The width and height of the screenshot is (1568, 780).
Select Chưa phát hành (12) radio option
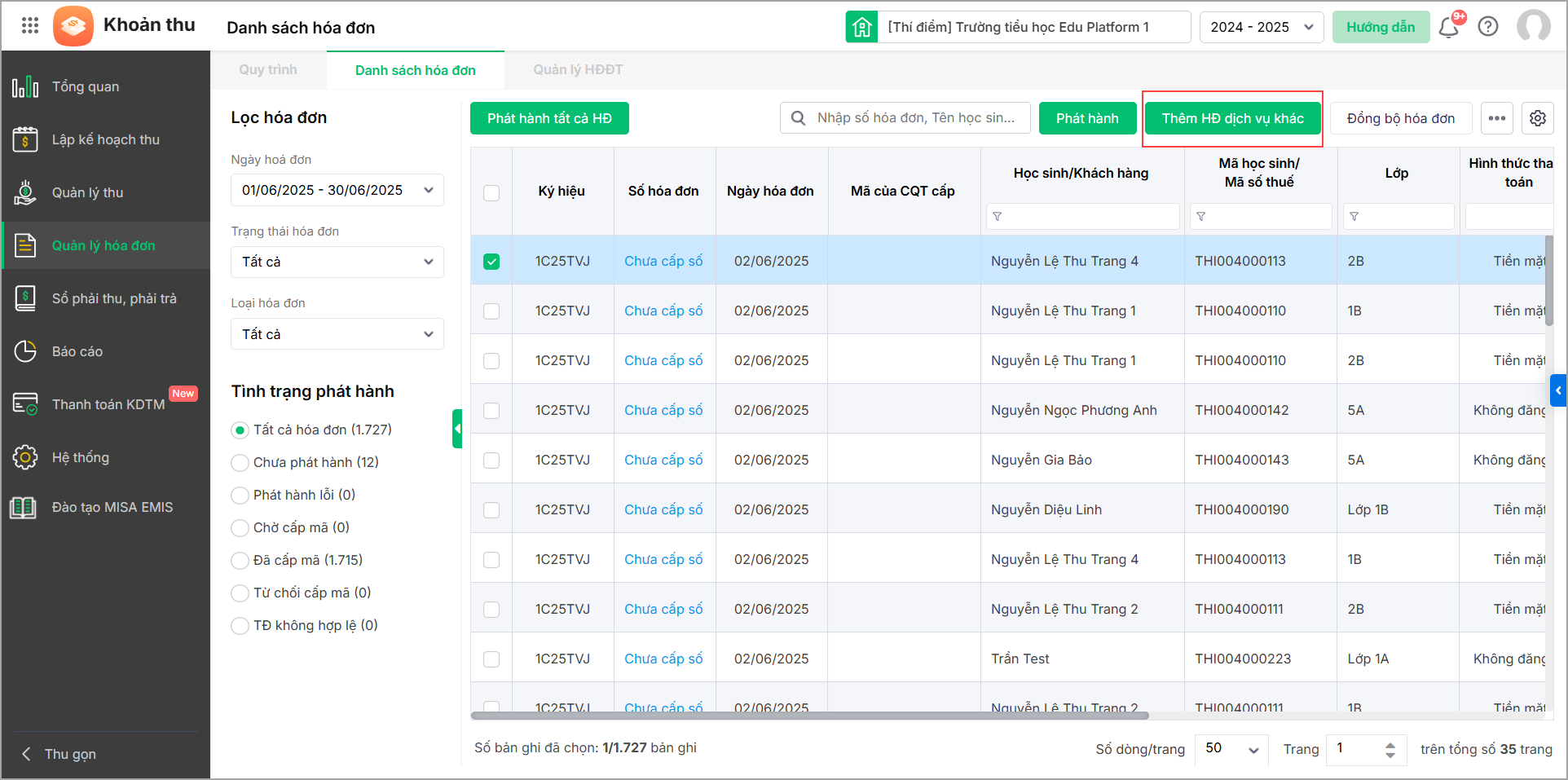click(x=240, y=463)
